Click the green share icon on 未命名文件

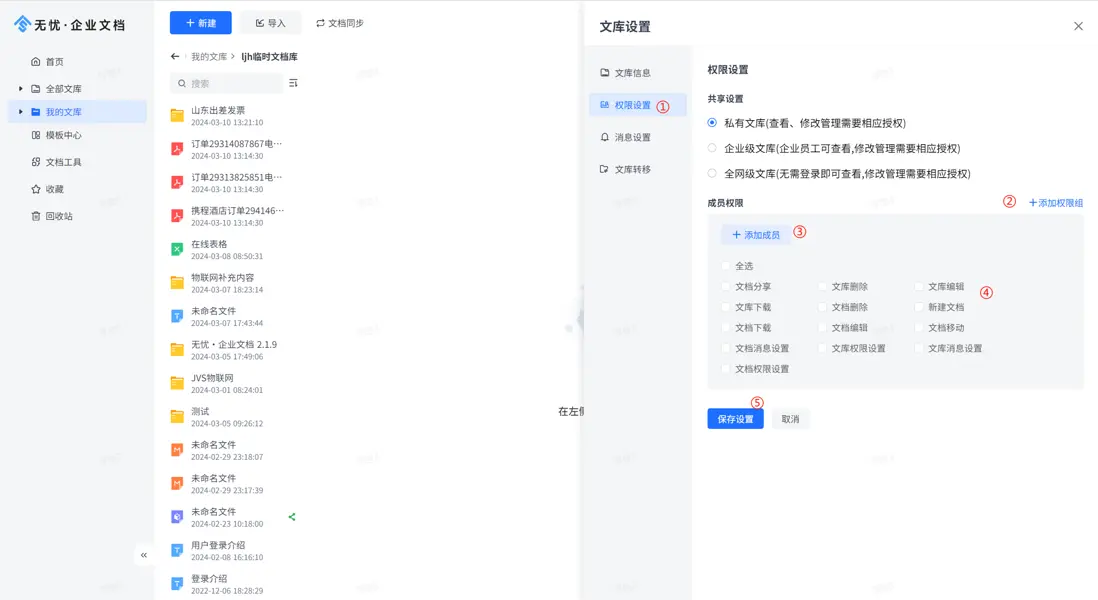294,517
